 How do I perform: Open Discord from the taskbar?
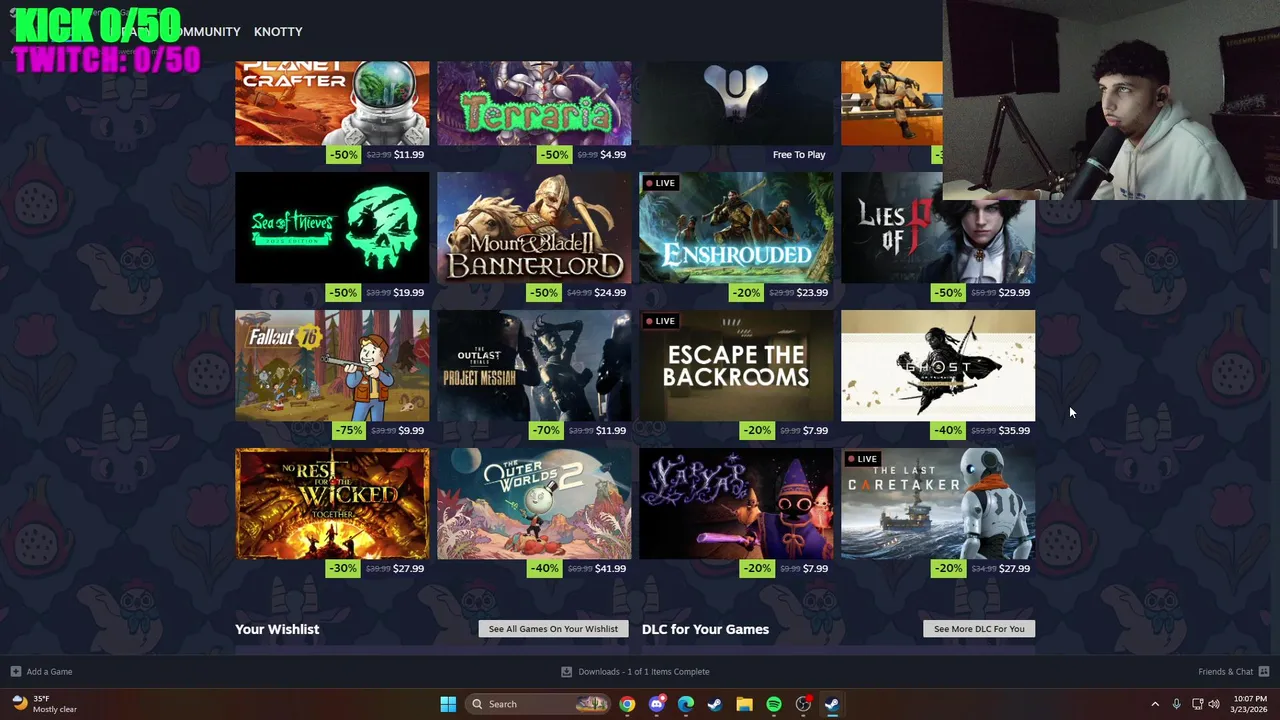(x=657, y=704)
